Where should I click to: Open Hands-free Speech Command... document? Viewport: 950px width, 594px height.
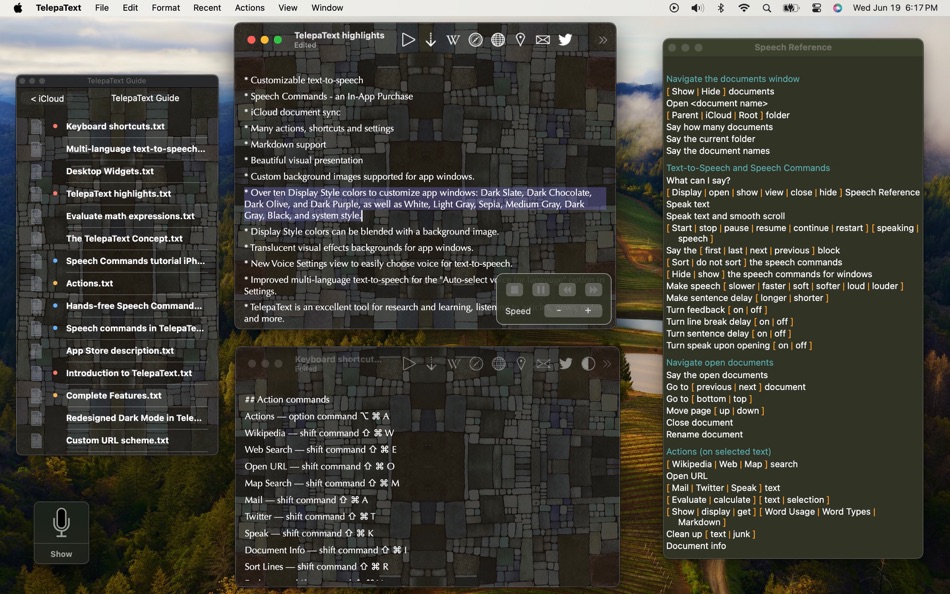coord(134,305)
